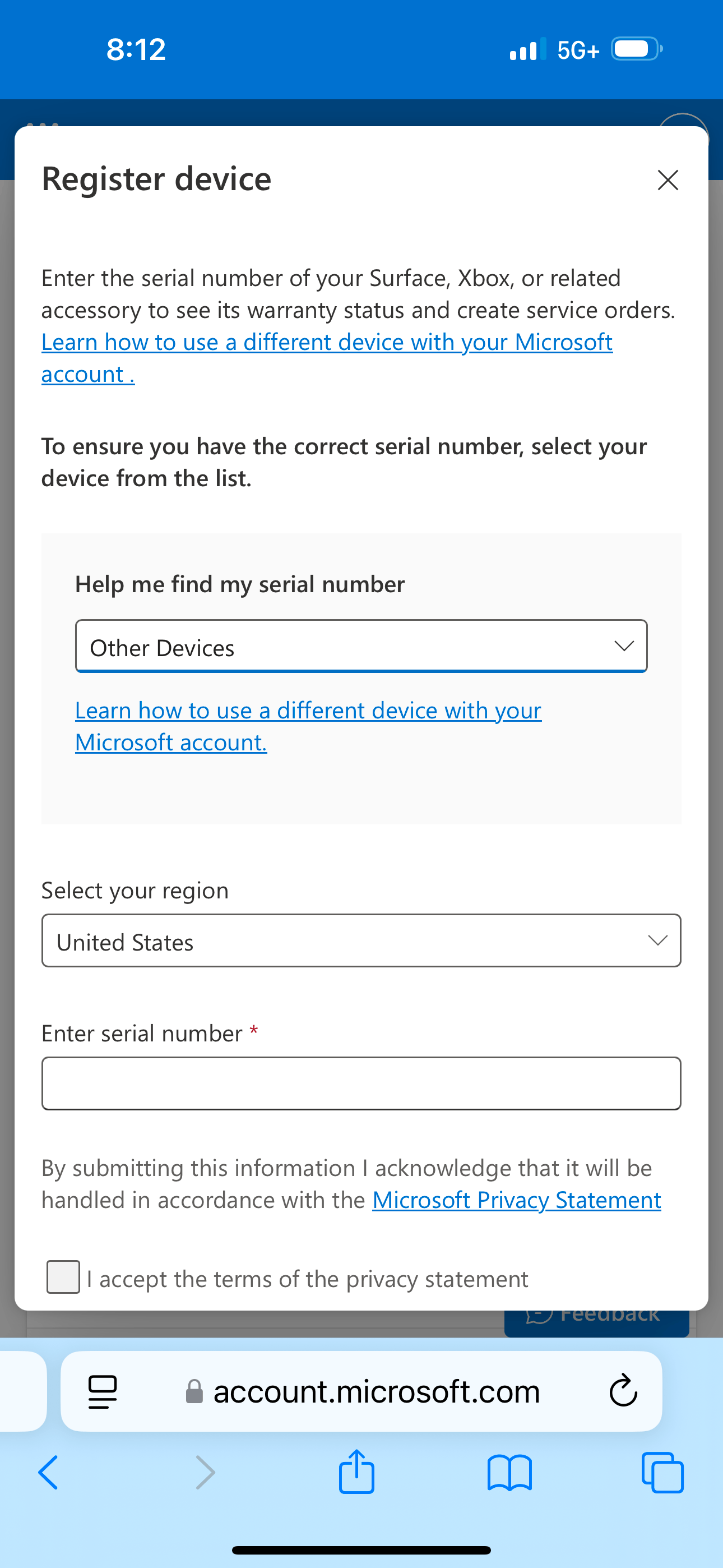Open the Microsoft Privacy Statement link

517,1200
